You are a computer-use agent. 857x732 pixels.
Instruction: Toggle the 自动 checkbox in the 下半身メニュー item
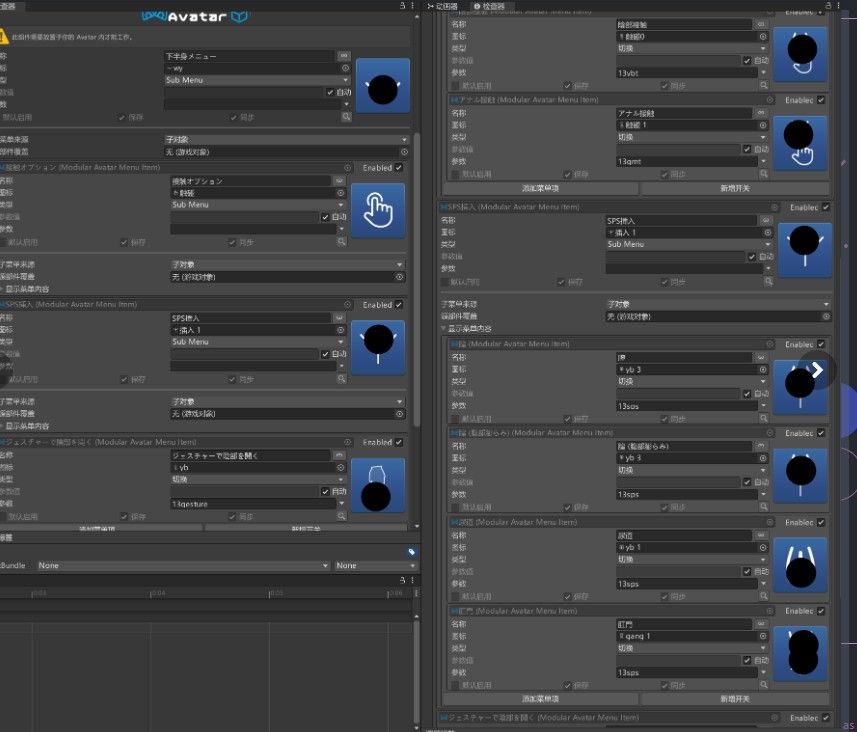tap(330, 92)
